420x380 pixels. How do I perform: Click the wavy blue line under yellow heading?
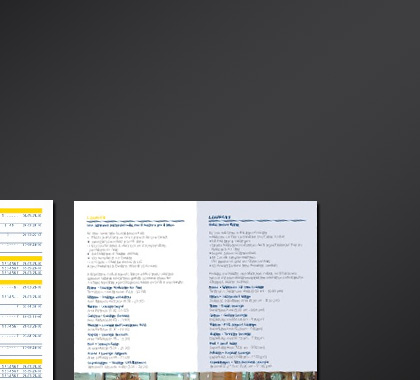pos(135,221)
